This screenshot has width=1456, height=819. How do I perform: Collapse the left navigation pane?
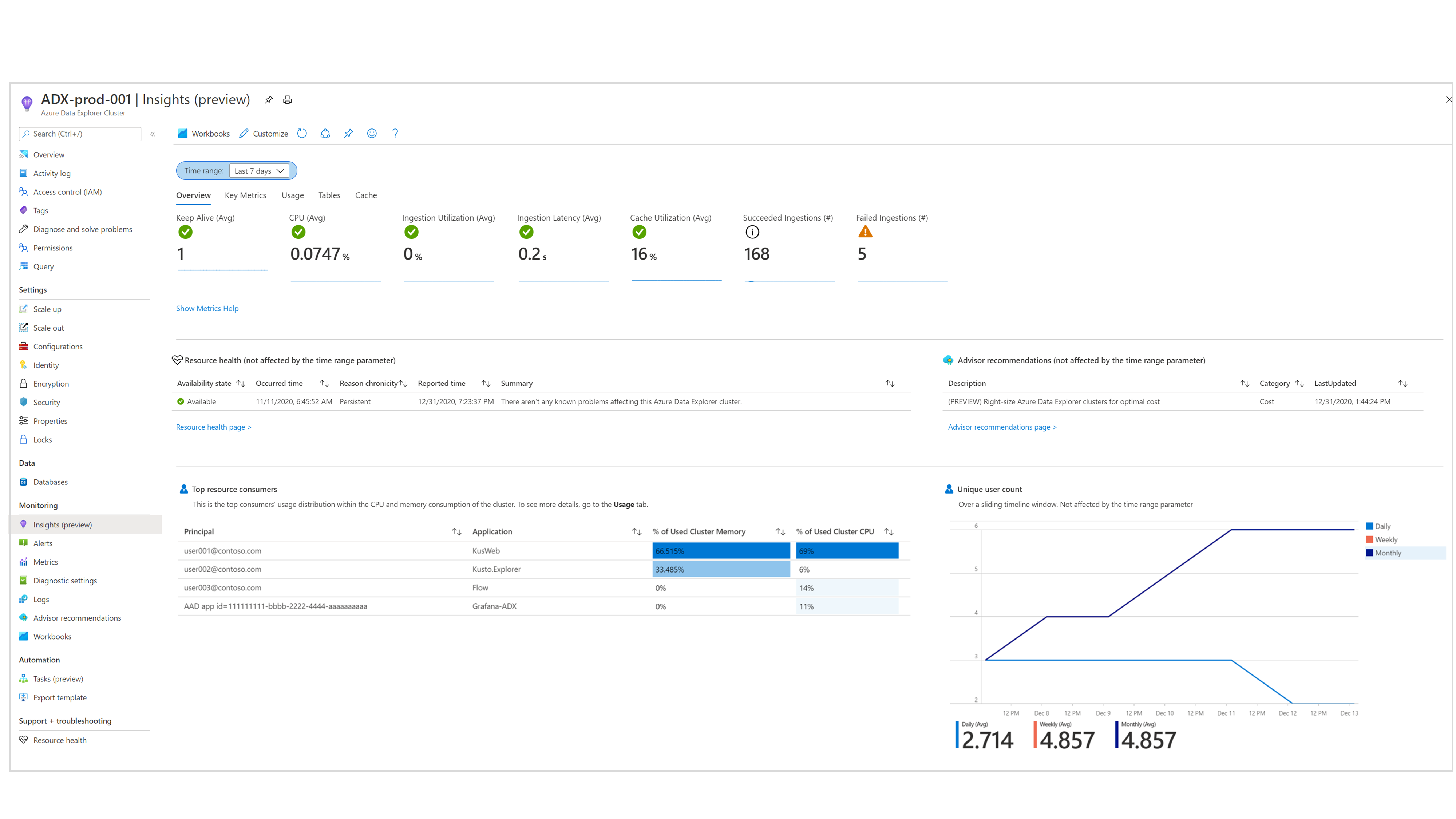click(x=153, y=134)
